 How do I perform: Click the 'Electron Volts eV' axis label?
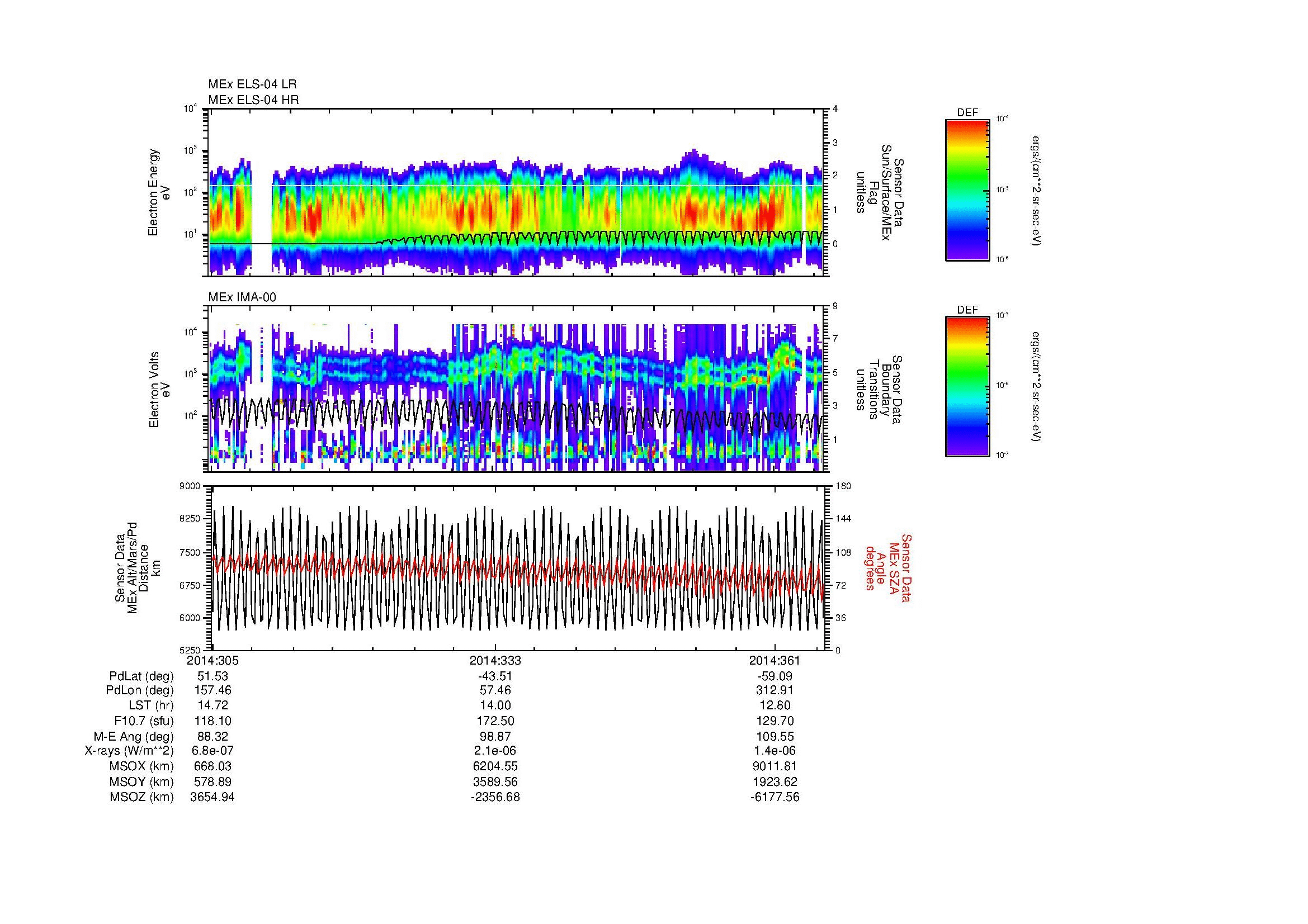[159, 390]
